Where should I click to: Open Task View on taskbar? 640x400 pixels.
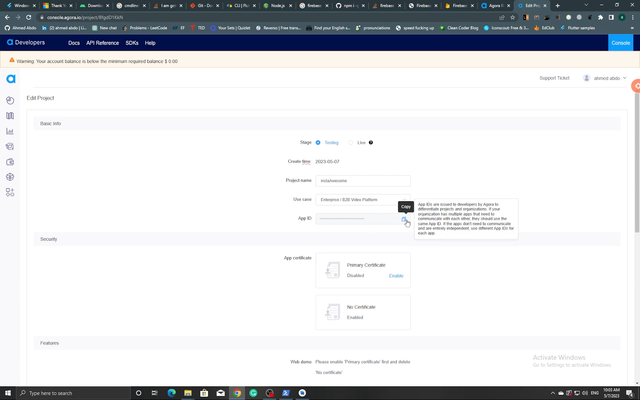tap(155, 393)
